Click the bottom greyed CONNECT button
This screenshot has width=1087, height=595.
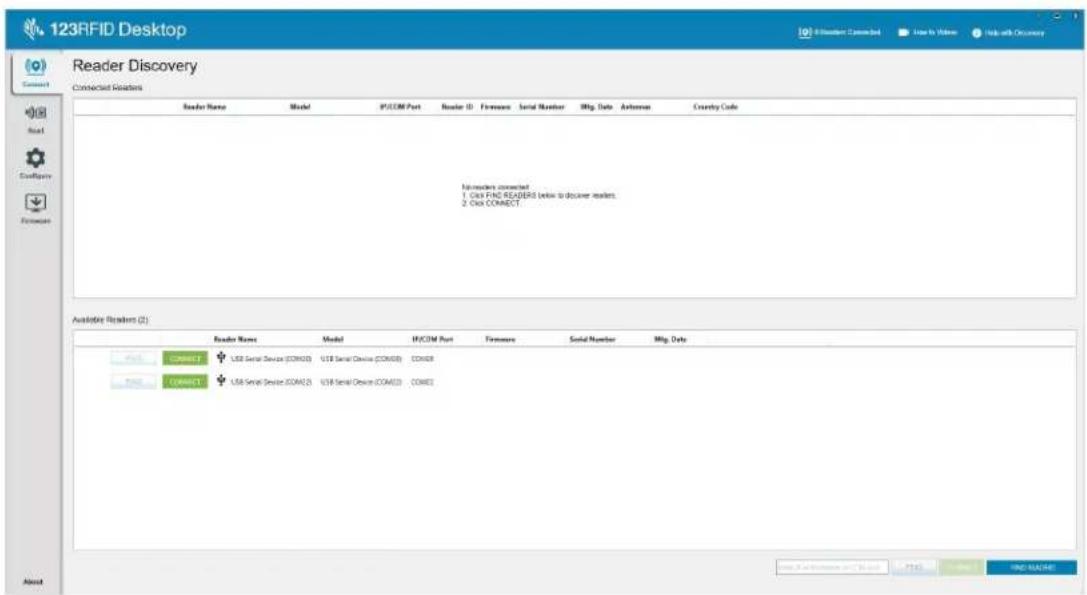[x=961, y=567]
